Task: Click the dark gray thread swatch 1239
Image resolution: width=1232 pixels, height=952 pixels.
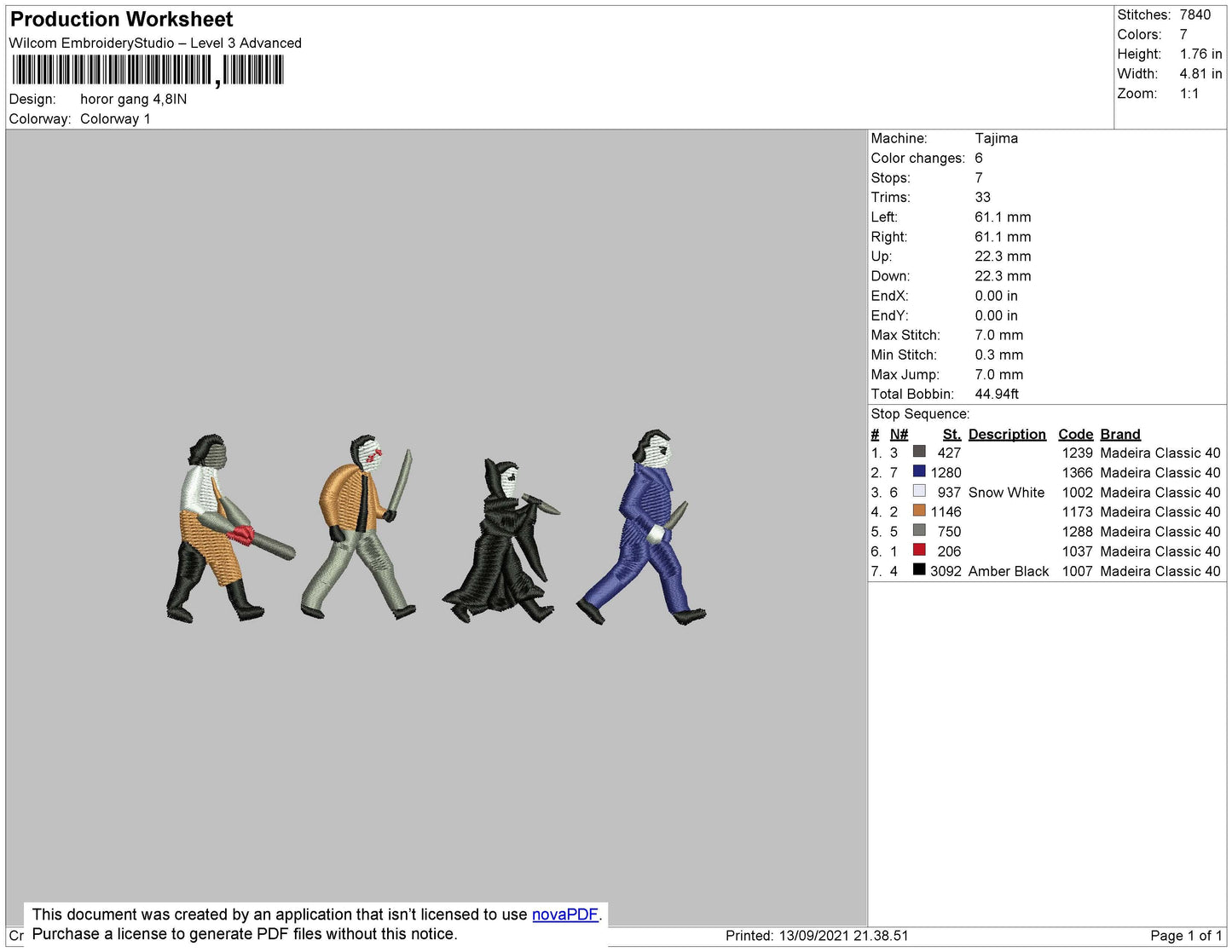Action: [x=919, y=452]
